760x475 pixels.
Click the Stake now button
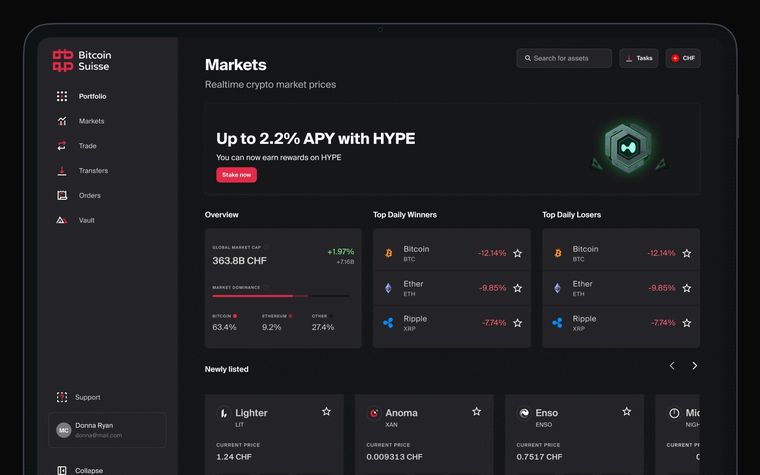point(237,175)
